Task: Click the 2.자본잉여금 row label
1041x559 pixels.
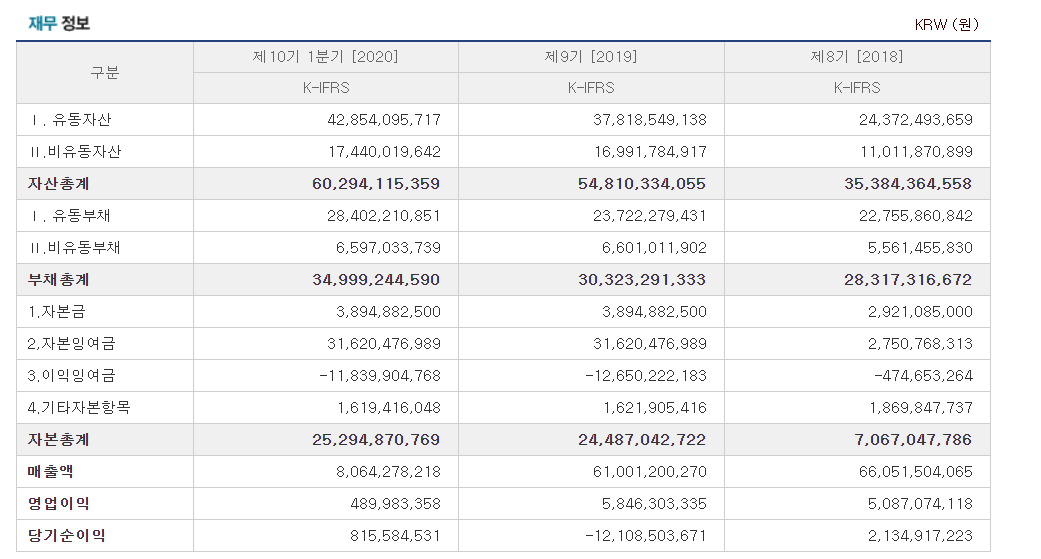Action: click(71, 344)
